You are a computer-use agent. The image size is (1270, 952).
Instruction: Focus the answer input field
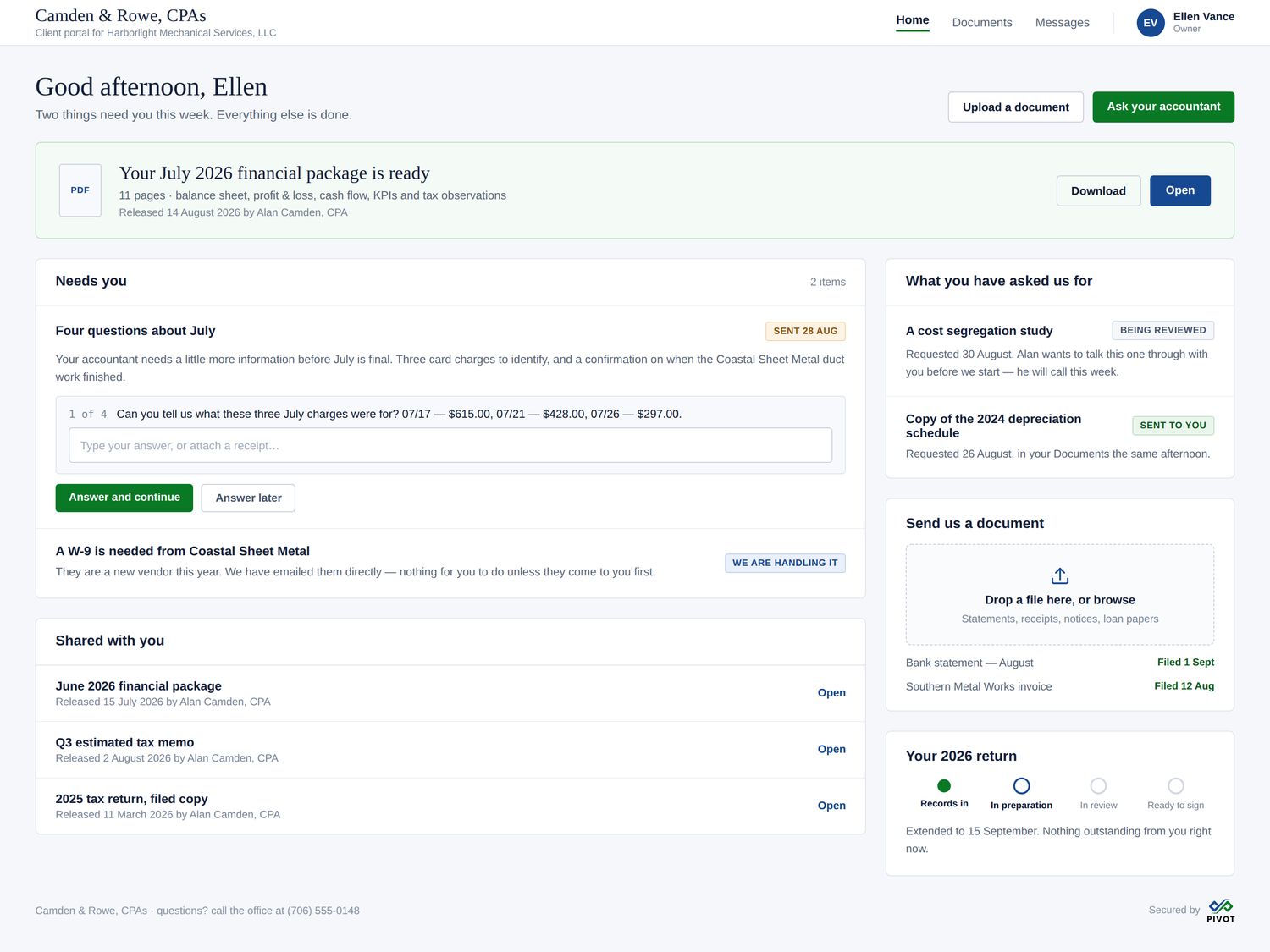(x=450, y=445)
